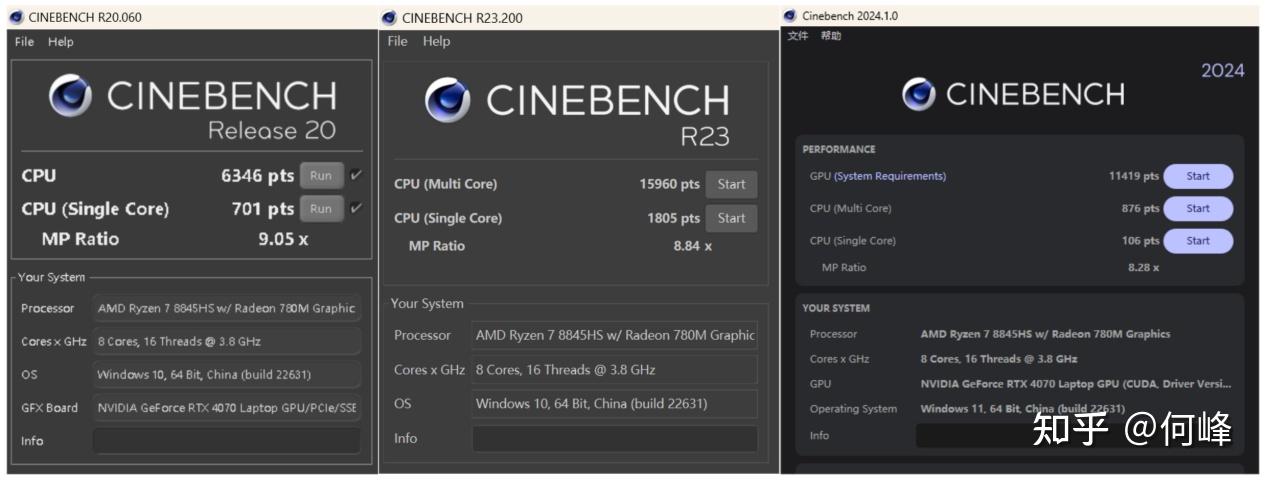Open 帮助 menu in Cinebench 2024 window
Screen dimensions: 1267x482
tap(831, 36)
